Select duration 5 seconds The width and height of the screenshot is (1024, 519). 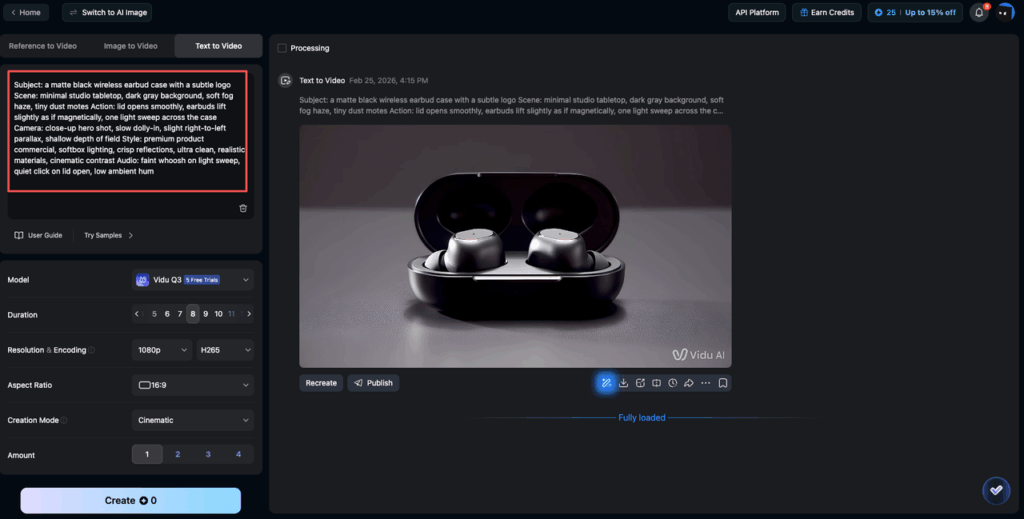click(x=154, y=314)
